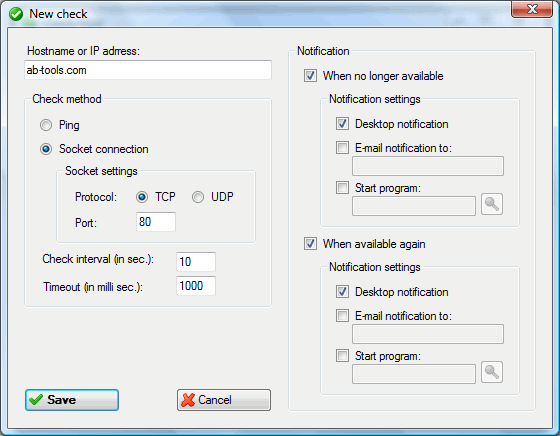Viewport: 560px width, 436px height.
Task: Toggle 'When no longer available' checkbox
Action: tap(310, 76)
